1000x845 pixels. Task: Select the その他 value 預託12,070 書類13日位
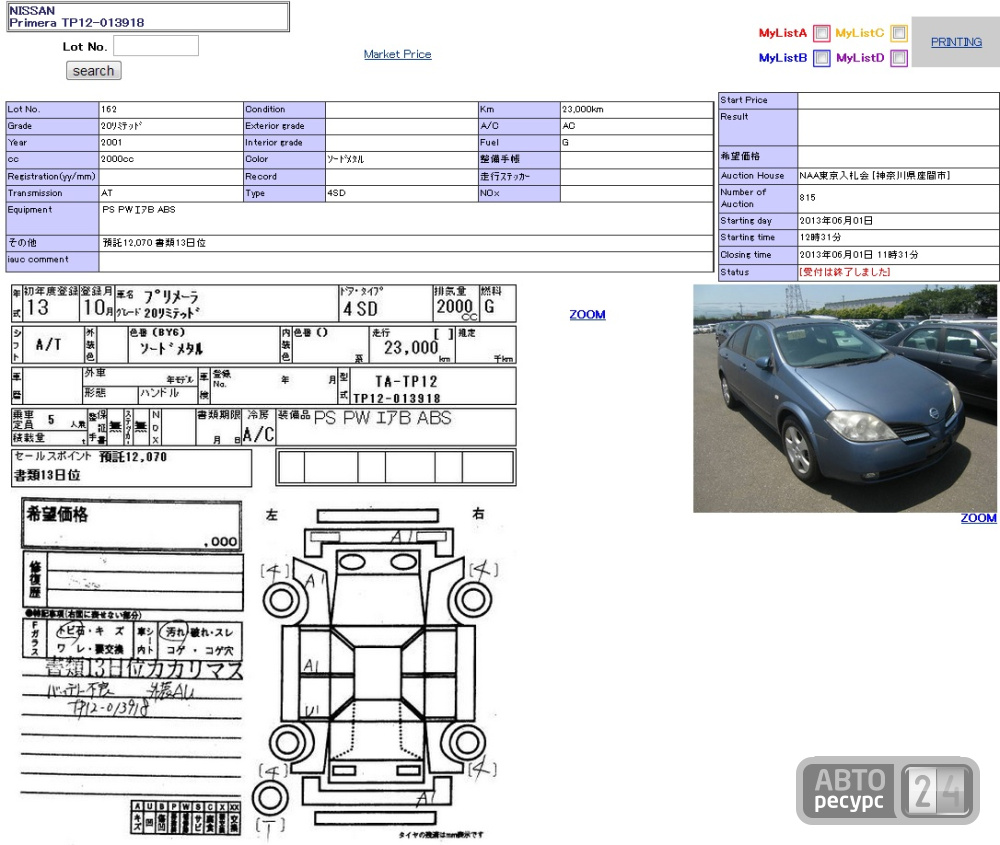coord(154,243)
